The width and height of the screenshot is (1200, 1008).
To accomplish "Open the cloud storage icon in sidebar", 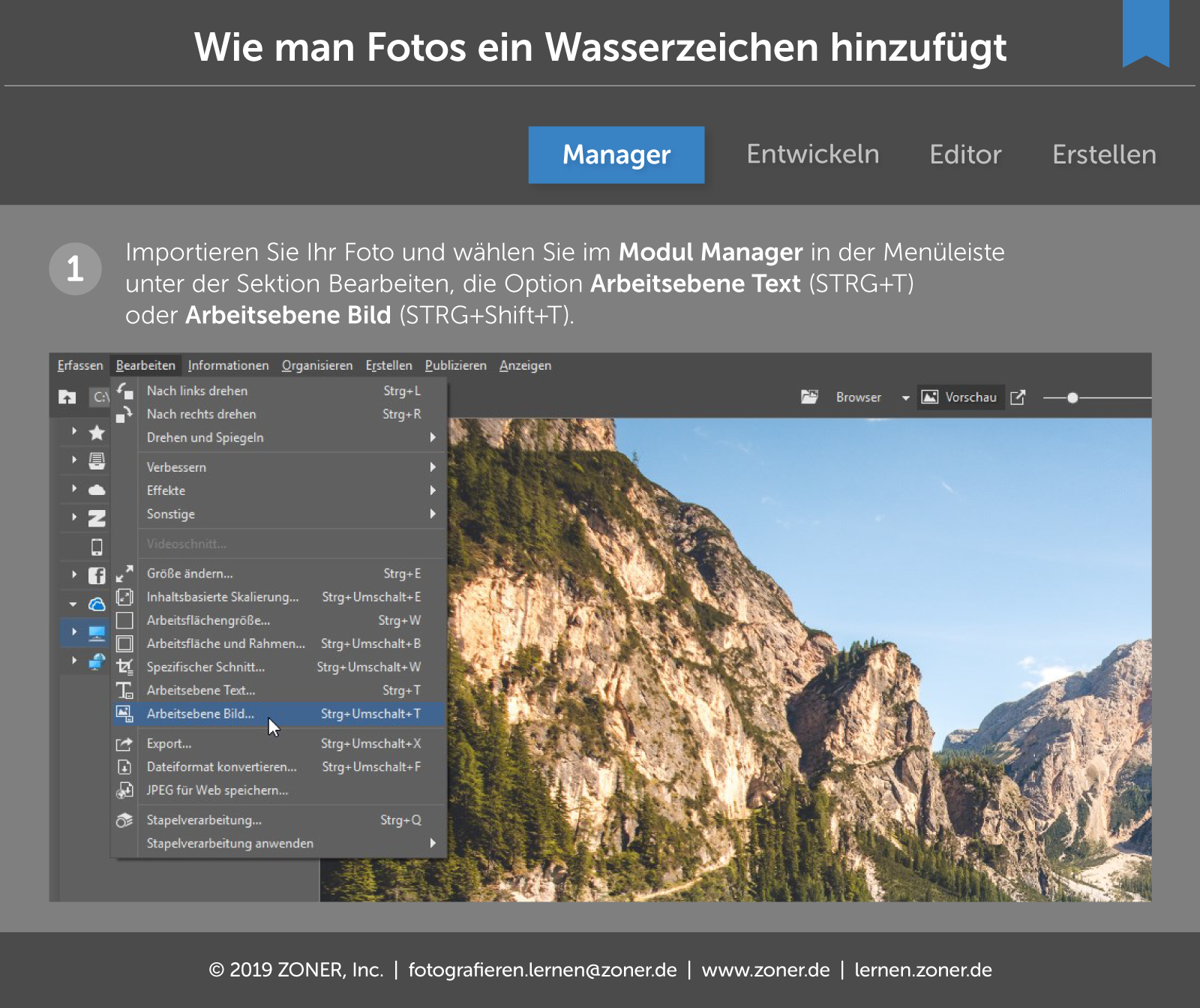I will tap(97, 490).
